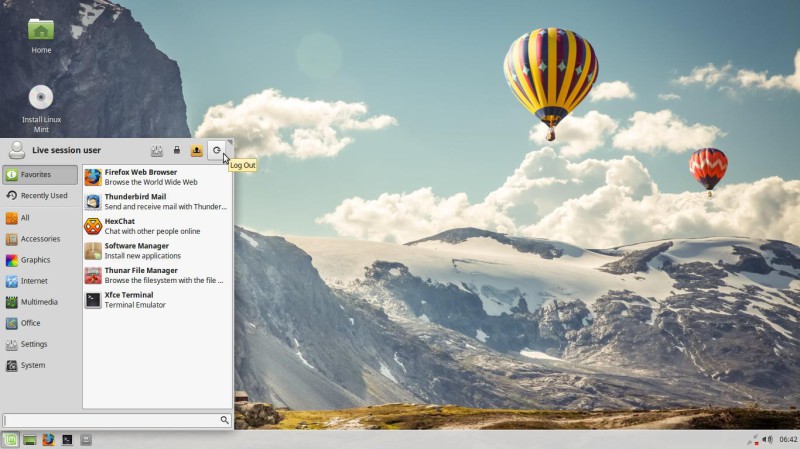The width and height of the screenshot is (800, 449).
Task: Click the search magnifier icon
Action: coord(224,420)
